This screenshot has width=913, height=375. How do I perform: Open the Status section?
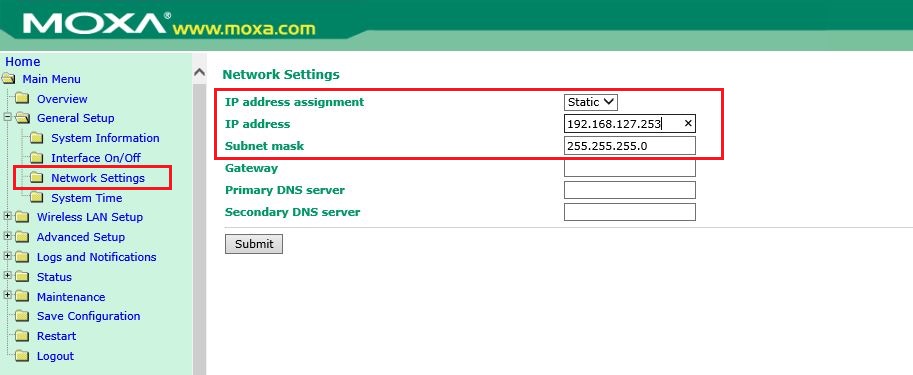click(54, 277)
